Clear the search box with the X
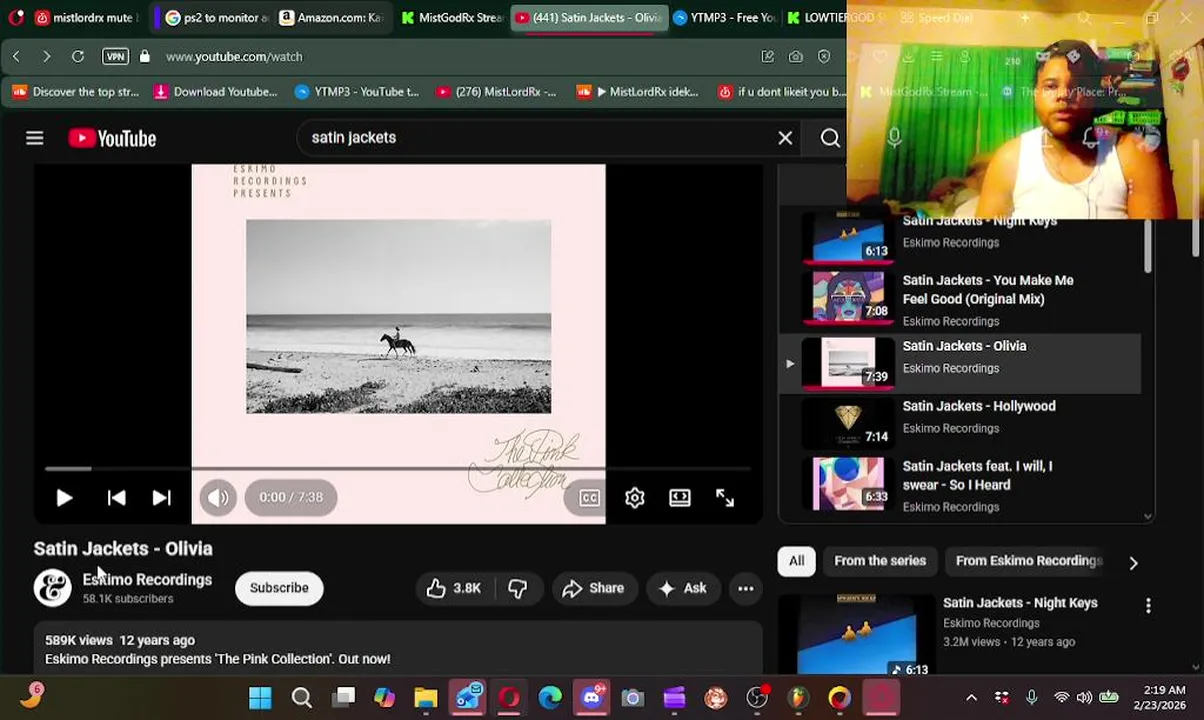This screenshot has height=720, width=1204. coord(785,138)
